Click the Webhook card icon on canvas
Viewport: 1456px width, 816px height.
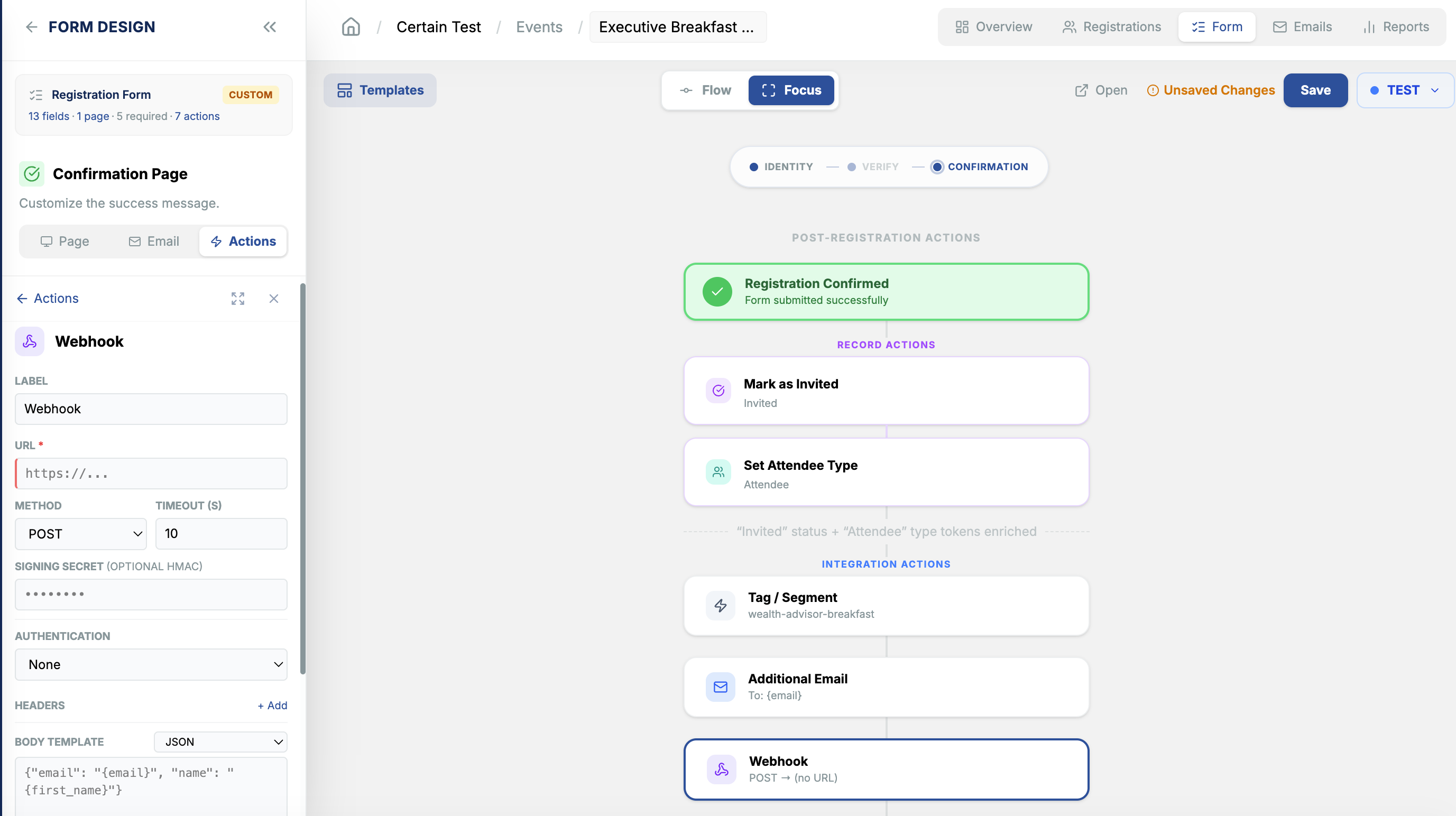722,769
